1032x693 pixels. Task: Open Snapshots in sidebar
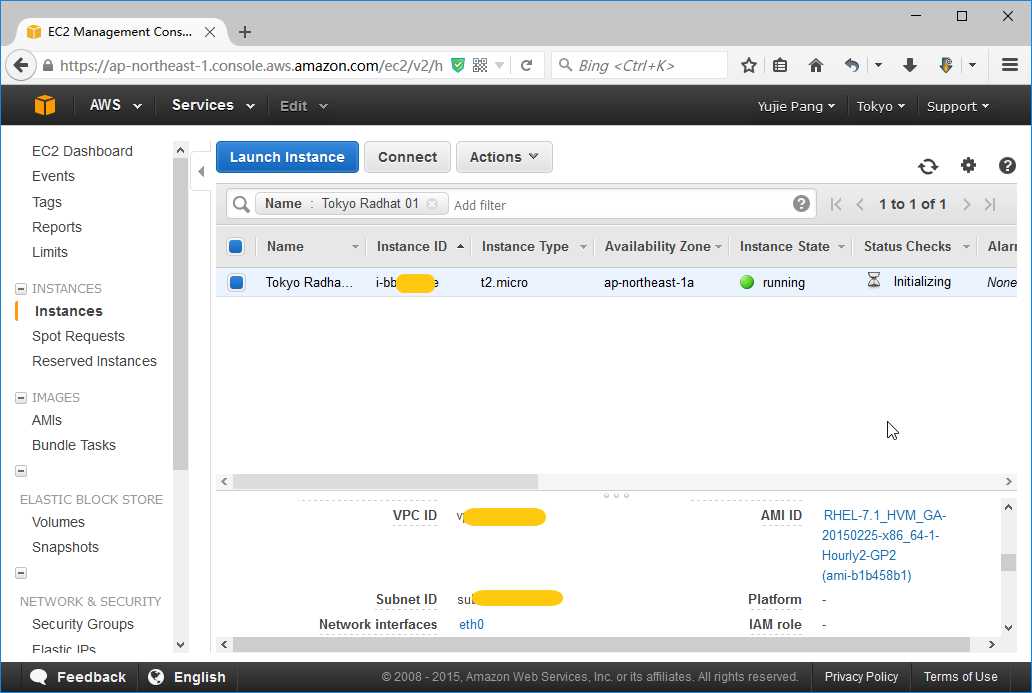(x=65, y=547)
